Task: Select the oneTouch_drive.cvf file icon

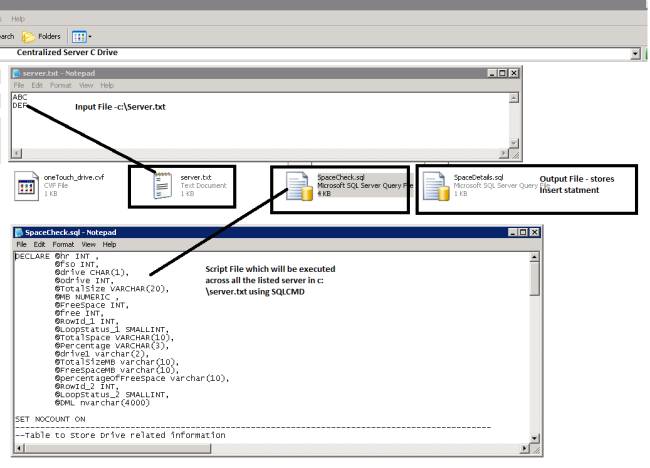Action: pos(26,186)
